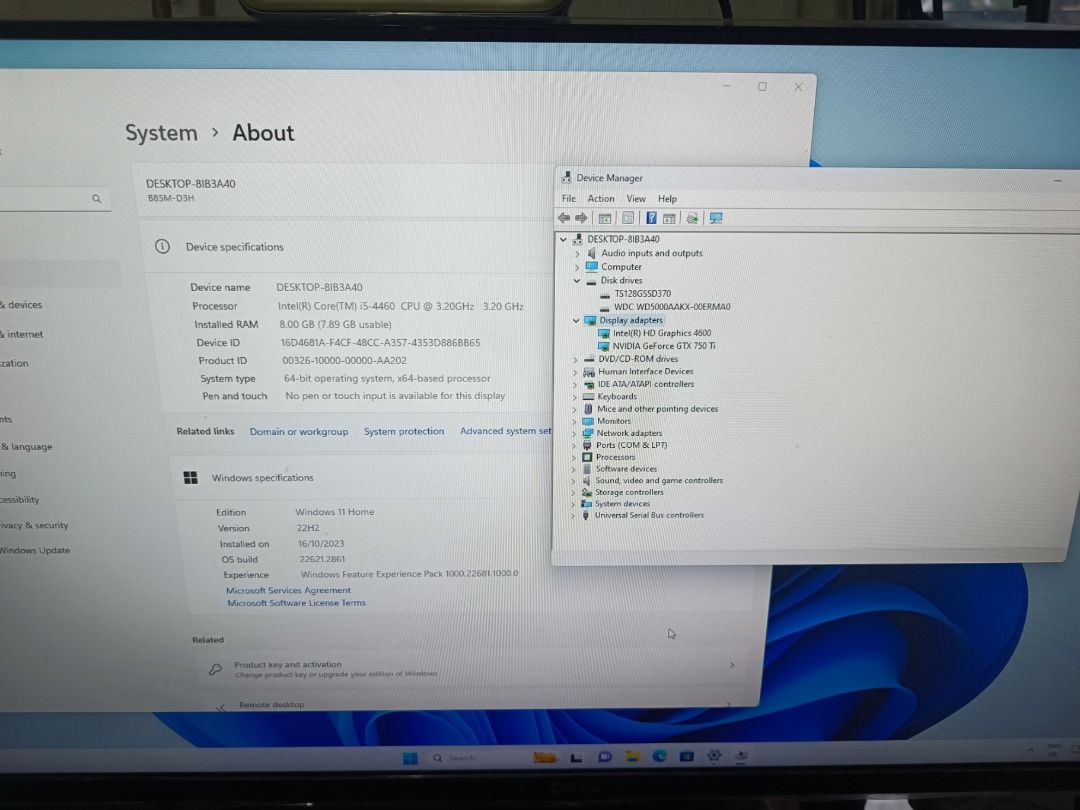The height and width of the screenshot is (810, 1080).
Task: Click the Update device driver toolbar icon
Action: [x=692, y=218]
